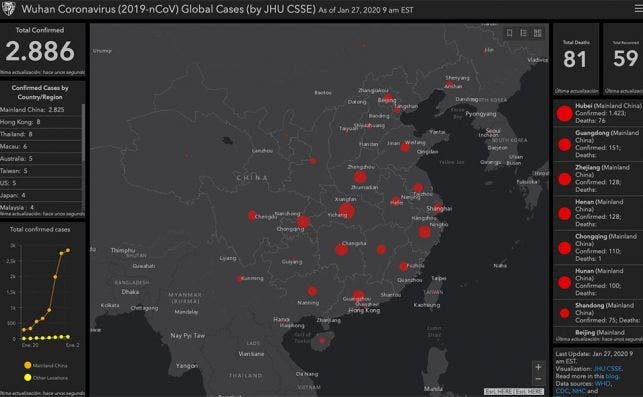Click the red marker near Shenyang
Screen dimensions: 643x397
tap(449, 84)
